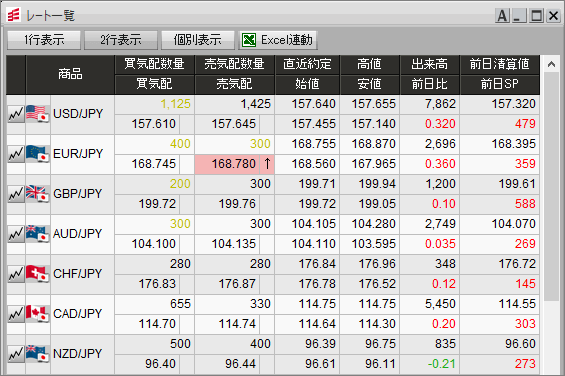Click CAD/JPY ask price 114.74
565x376 pixels.
tap(237, 324)
